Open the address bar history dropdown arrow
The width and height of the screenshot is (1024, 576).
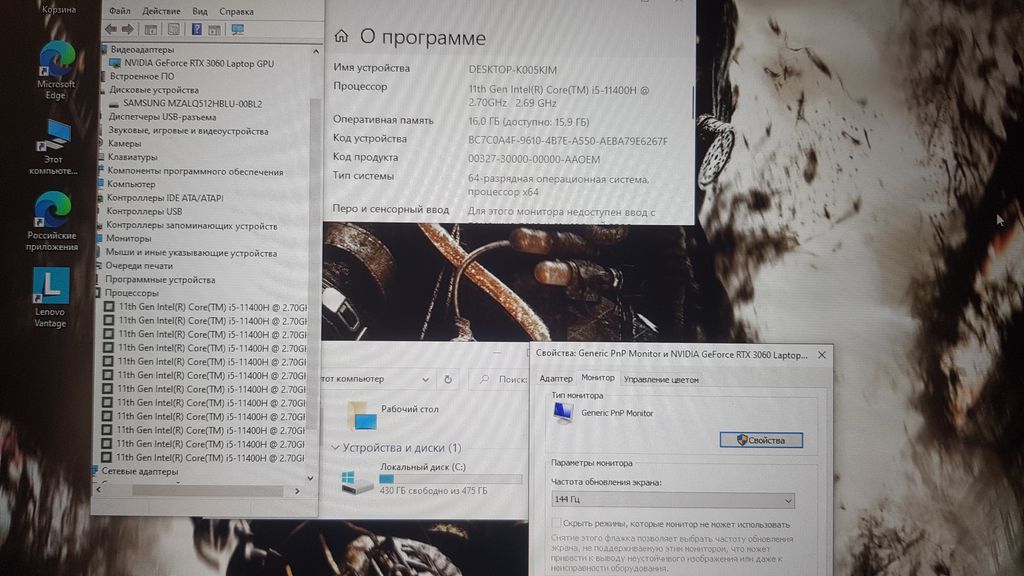(x=426, y=380)
